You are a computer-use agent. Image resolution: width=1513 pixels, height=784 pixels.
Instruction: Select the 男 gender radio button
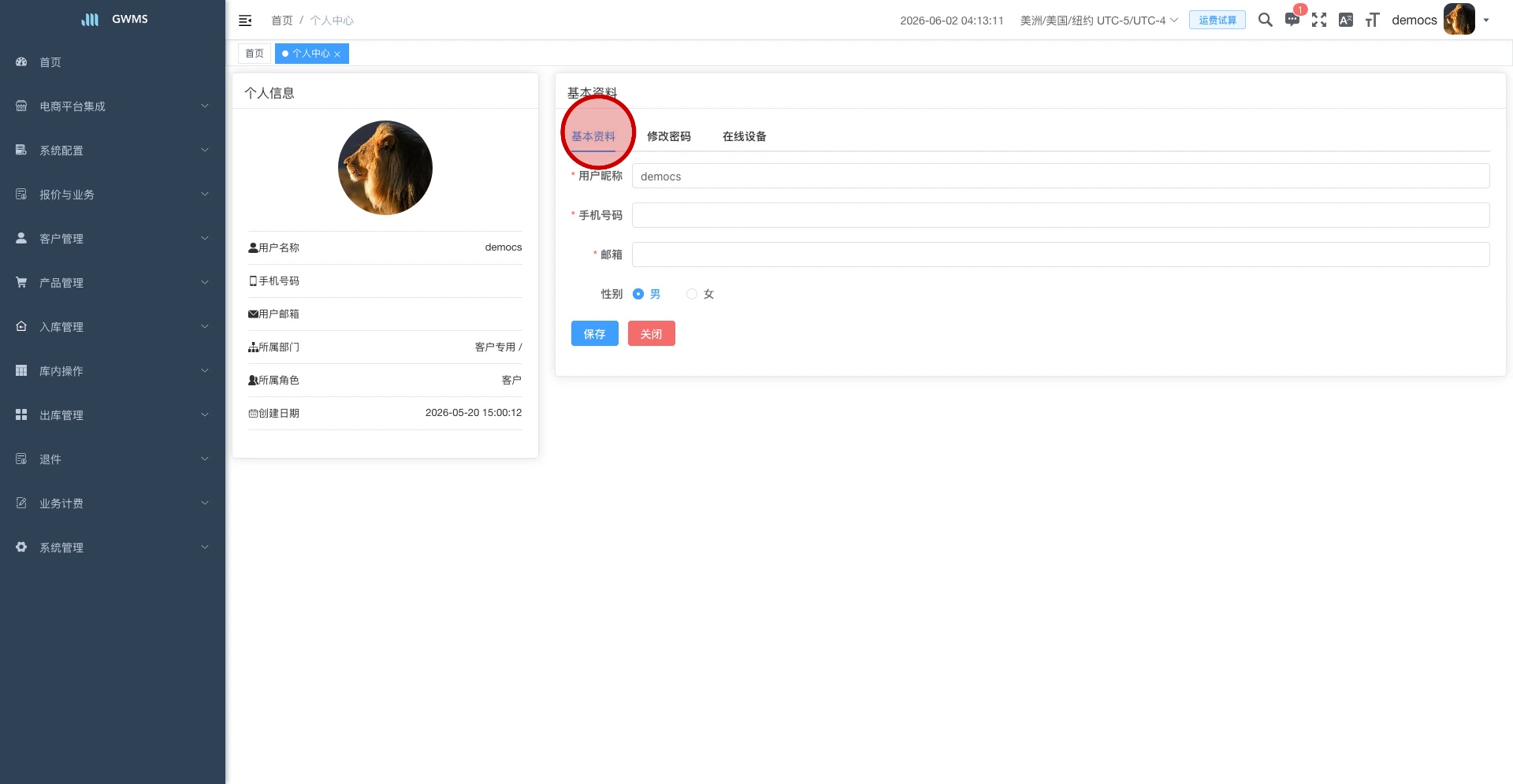[x=638, y=294]
